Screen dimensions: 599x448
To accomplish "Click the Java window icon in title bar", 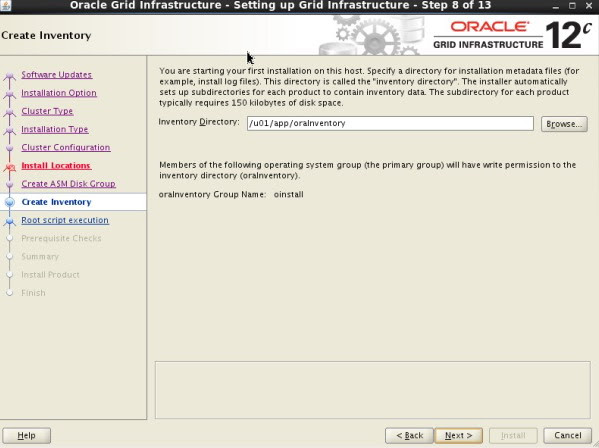I will click(6, 5).
